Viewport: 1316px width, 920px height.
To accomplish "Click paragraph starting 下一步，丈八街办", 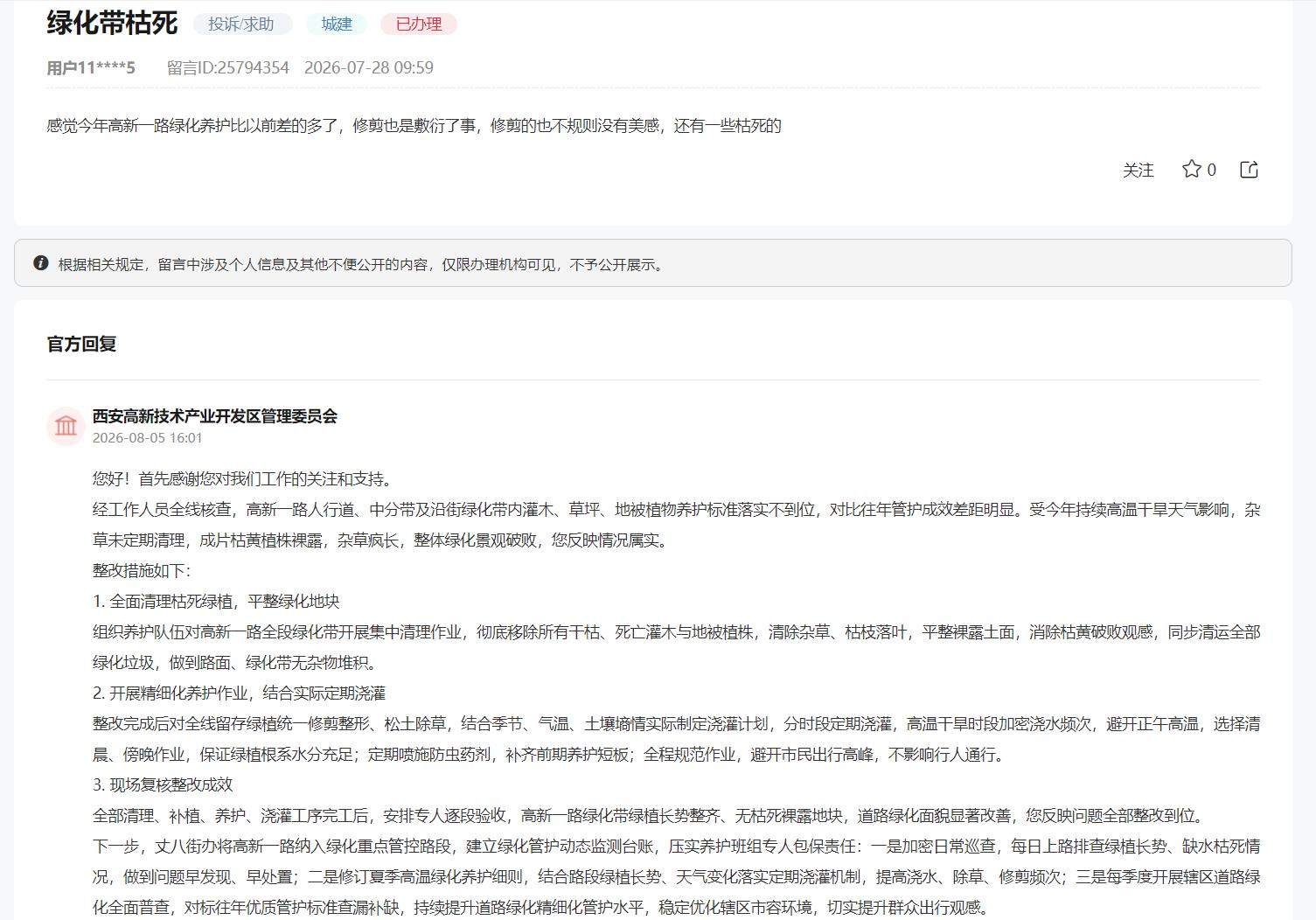I will [677, 876].
